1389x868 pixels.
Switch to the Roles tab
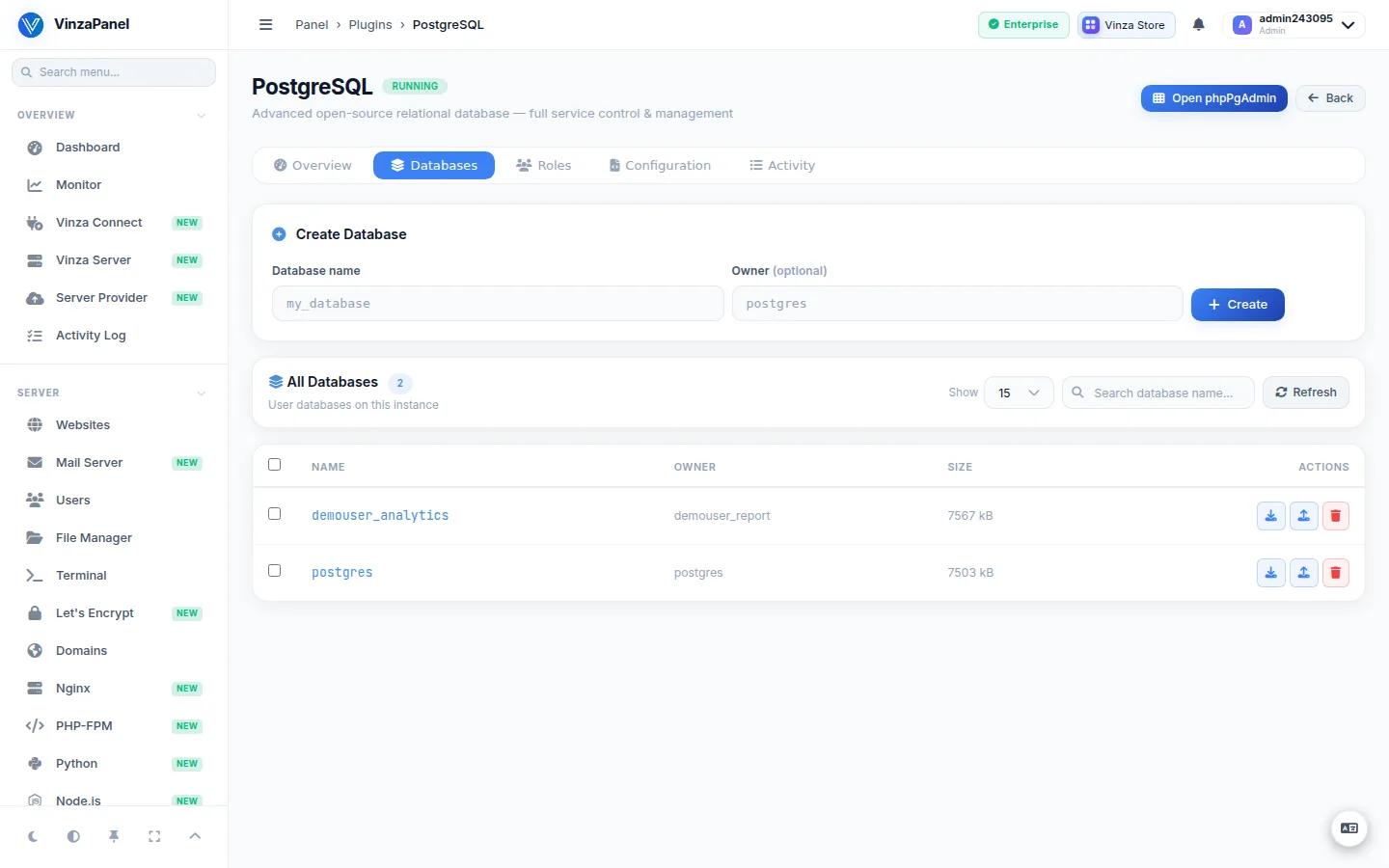click(544, 166)
